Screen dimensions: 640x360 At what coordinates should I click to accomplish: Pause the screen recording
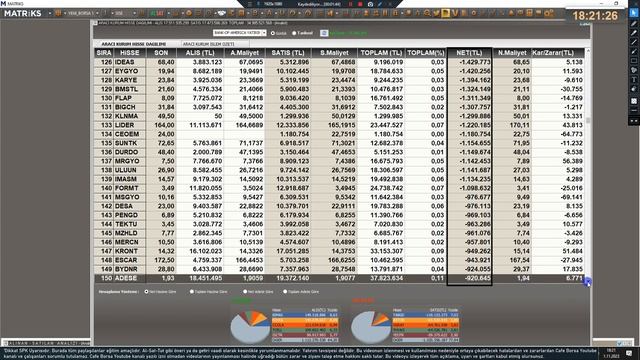tap(350, 4)
